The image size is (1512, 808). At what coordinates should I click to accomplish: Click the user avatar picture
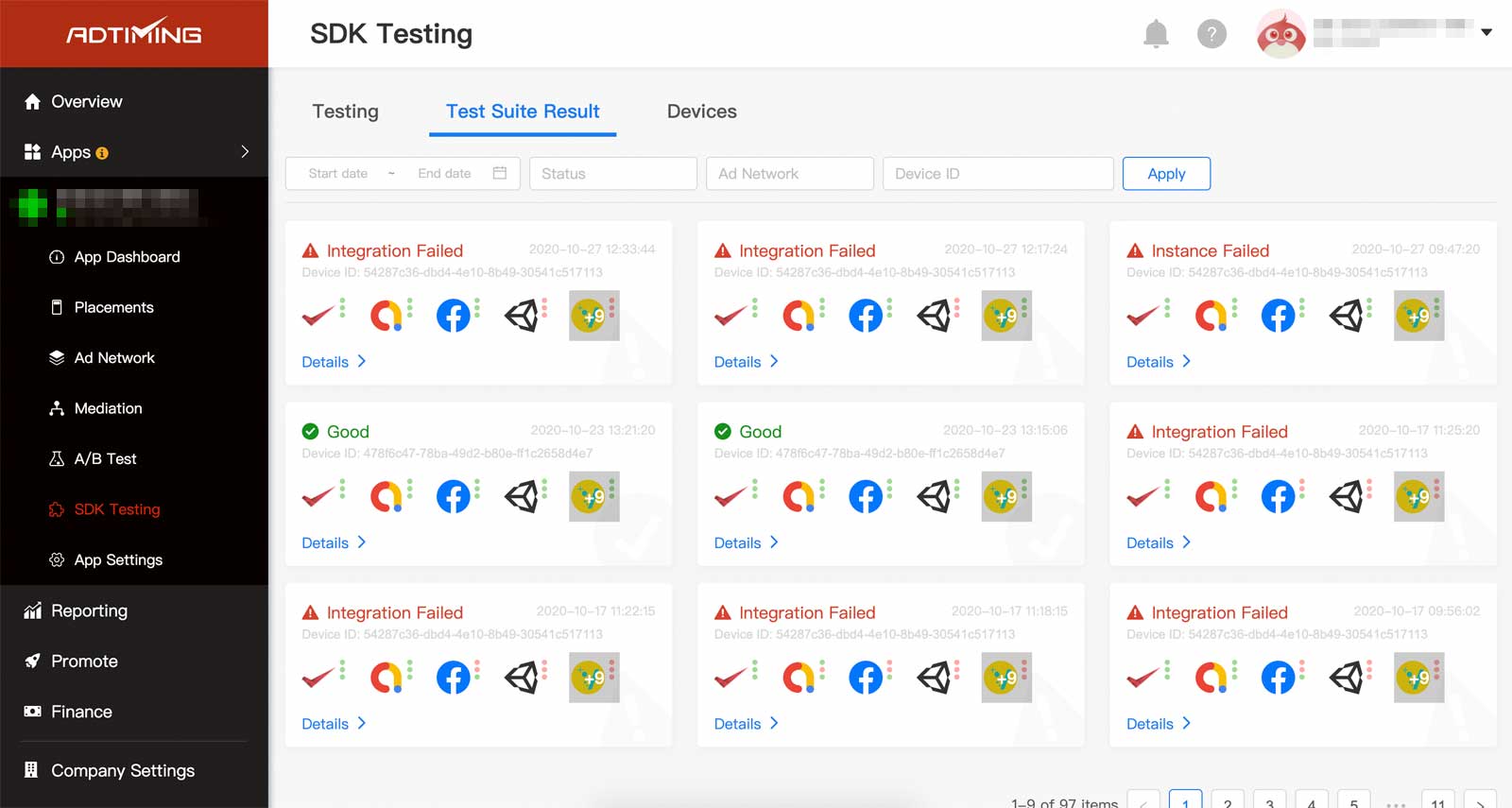(1280, 34)
